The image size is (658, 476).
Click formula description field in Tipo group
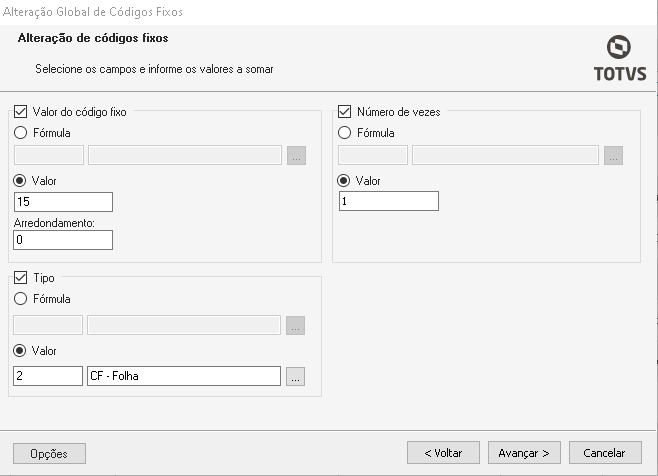tap(184, 325)
